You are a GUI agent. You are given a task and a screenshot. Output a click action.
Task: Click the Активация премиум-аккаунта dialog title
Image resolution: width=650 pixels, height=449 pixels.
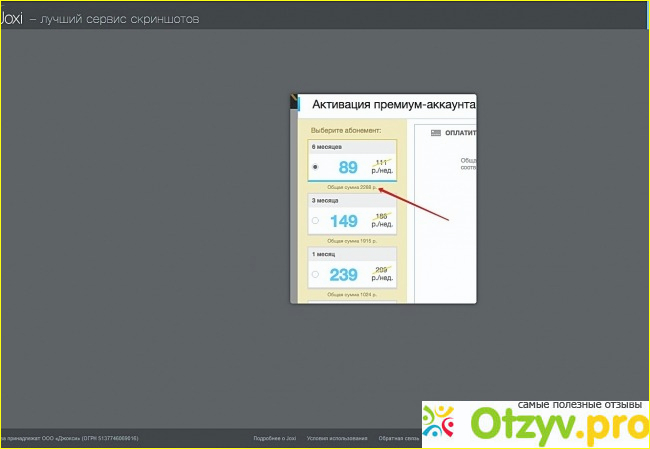pos(393,104)
